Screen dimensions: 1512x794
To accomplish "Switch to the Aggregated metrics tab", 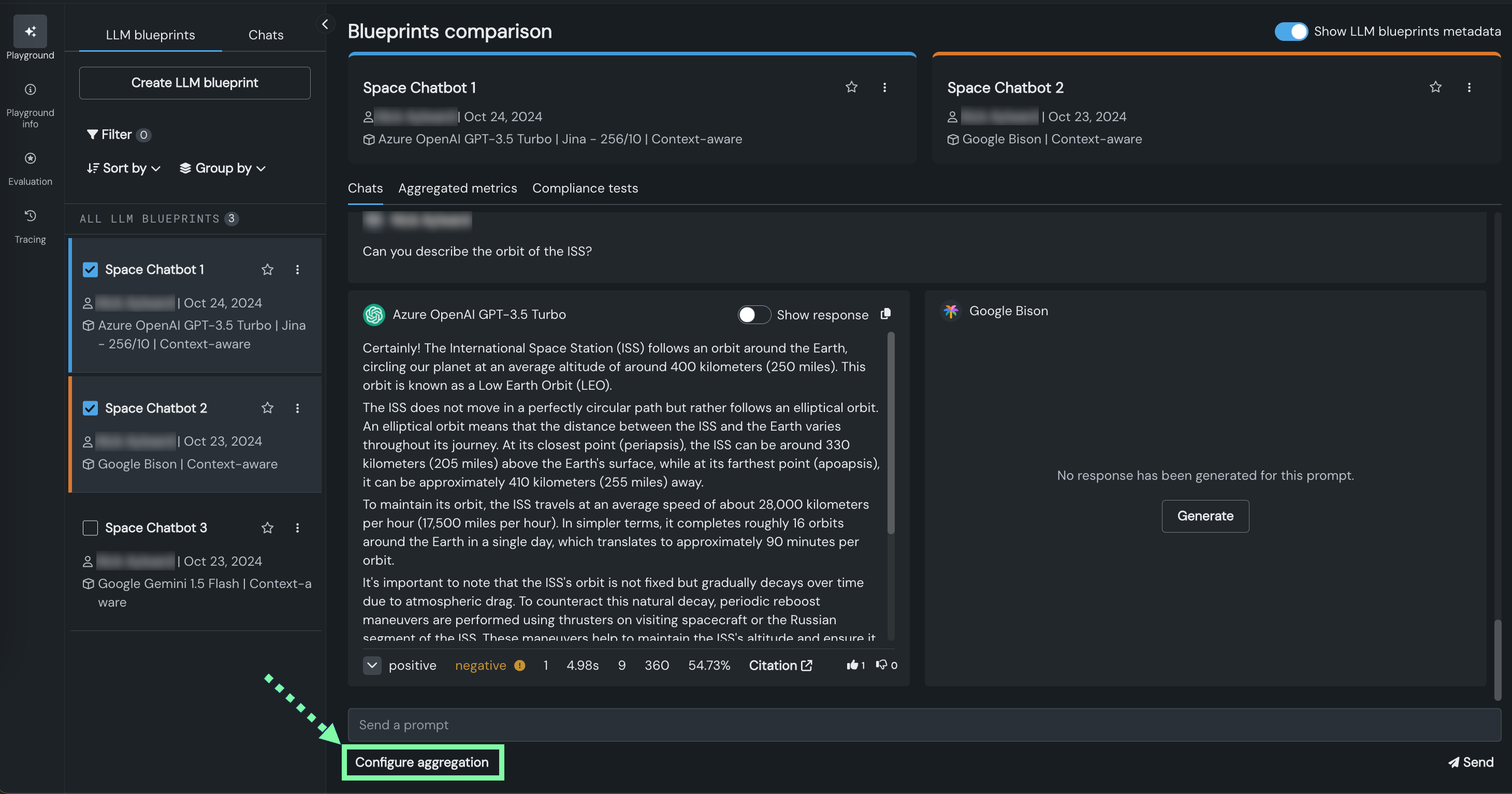I will tap(457, 188).
